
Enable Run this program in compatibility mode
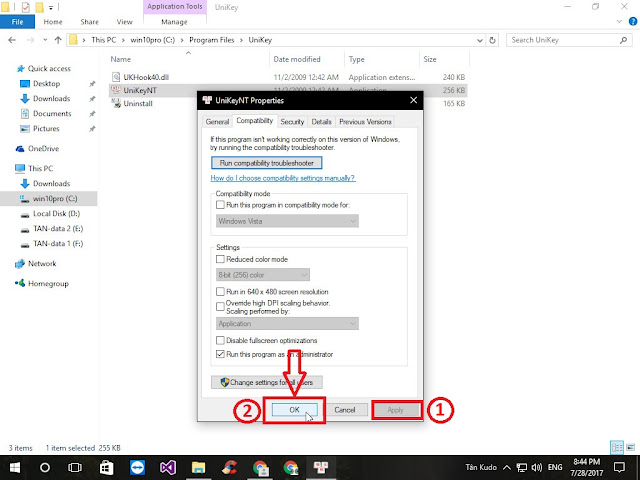point(220,205)
